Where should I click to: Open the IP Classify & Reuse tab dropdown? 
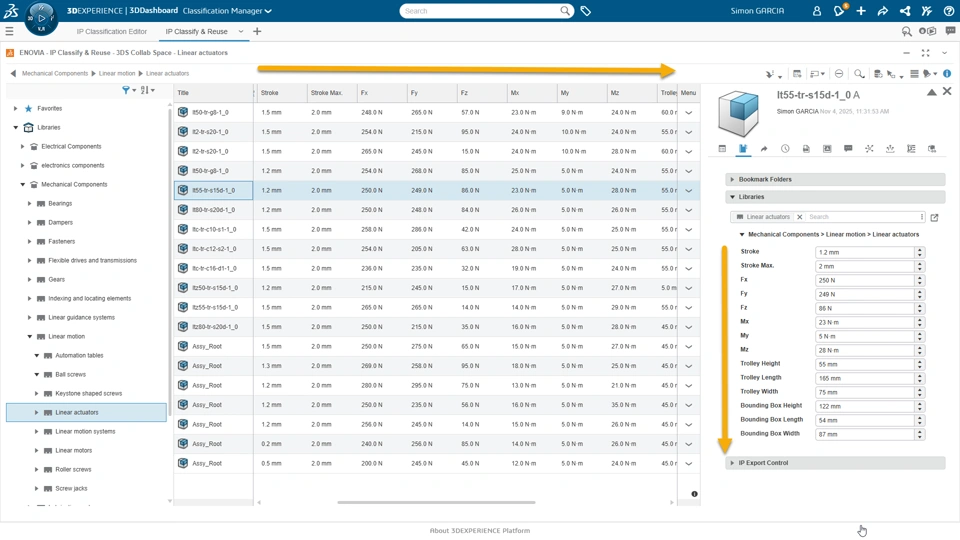pyautogui.click(x=241, y=31)
